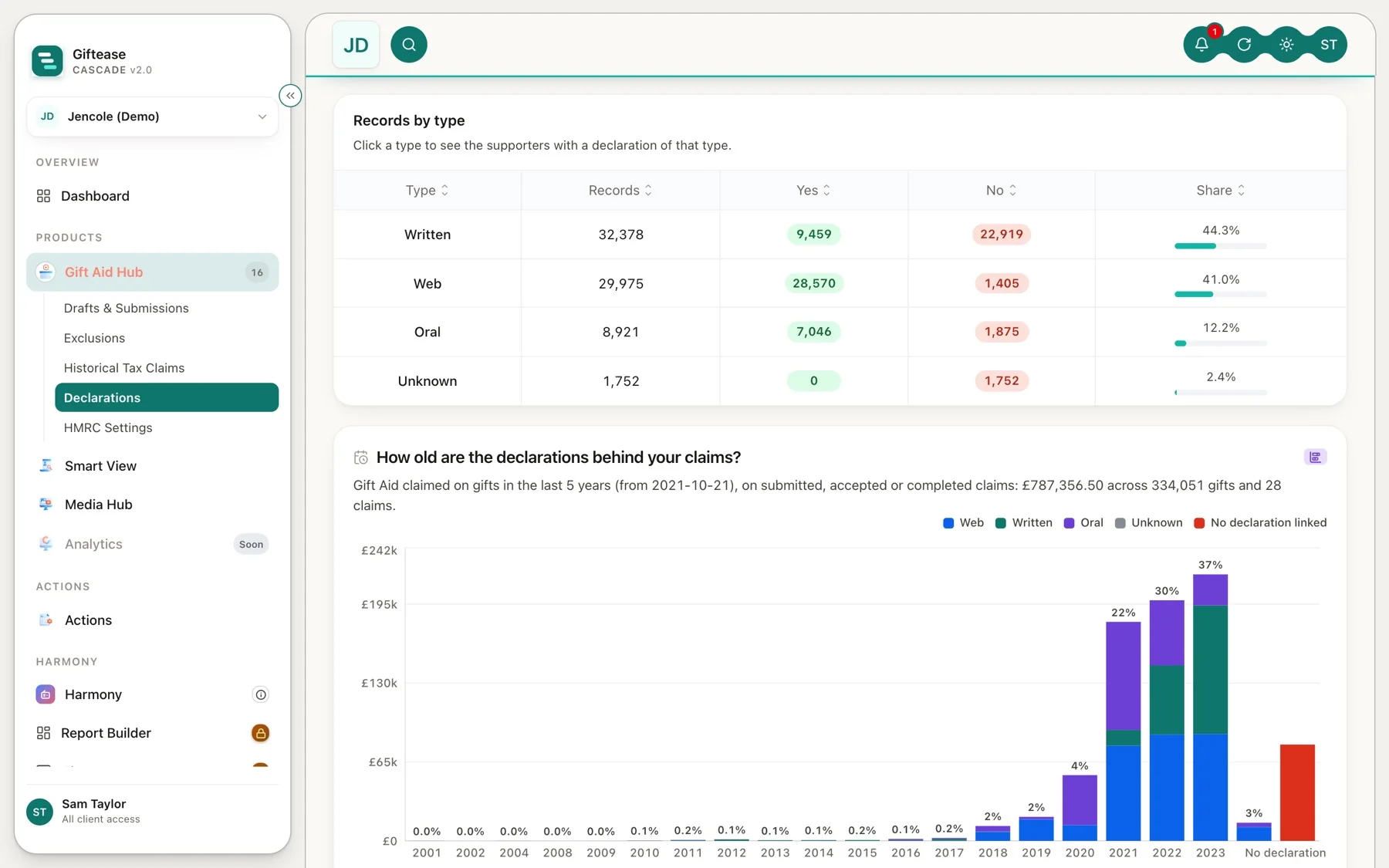Sort table by Share column

(x=1220, y=191)
